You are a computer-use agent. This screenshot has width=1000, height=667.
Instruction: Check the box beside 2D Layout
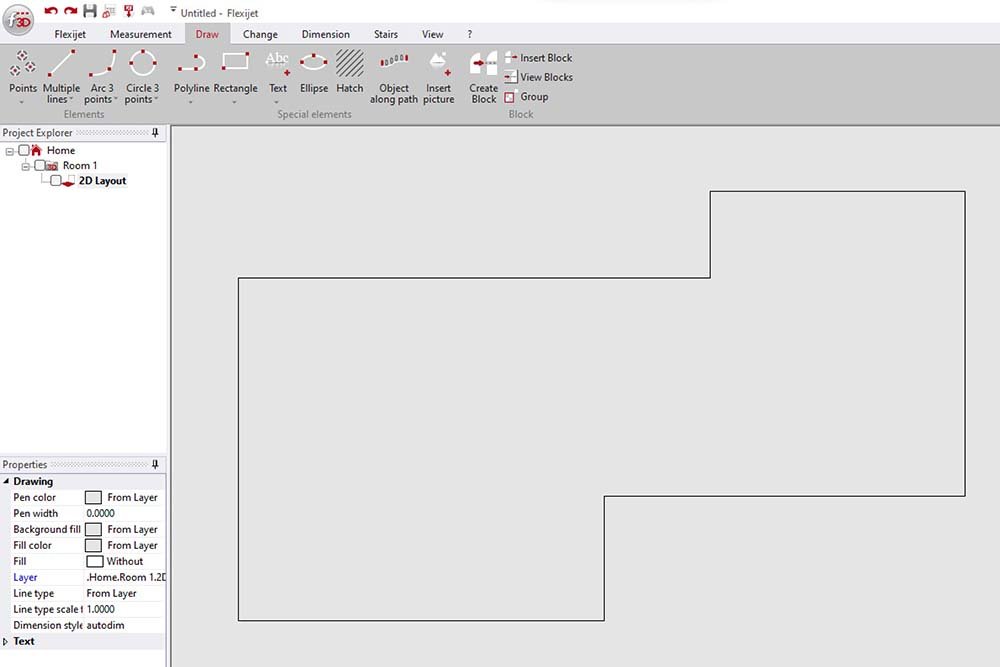click(56, 180)
